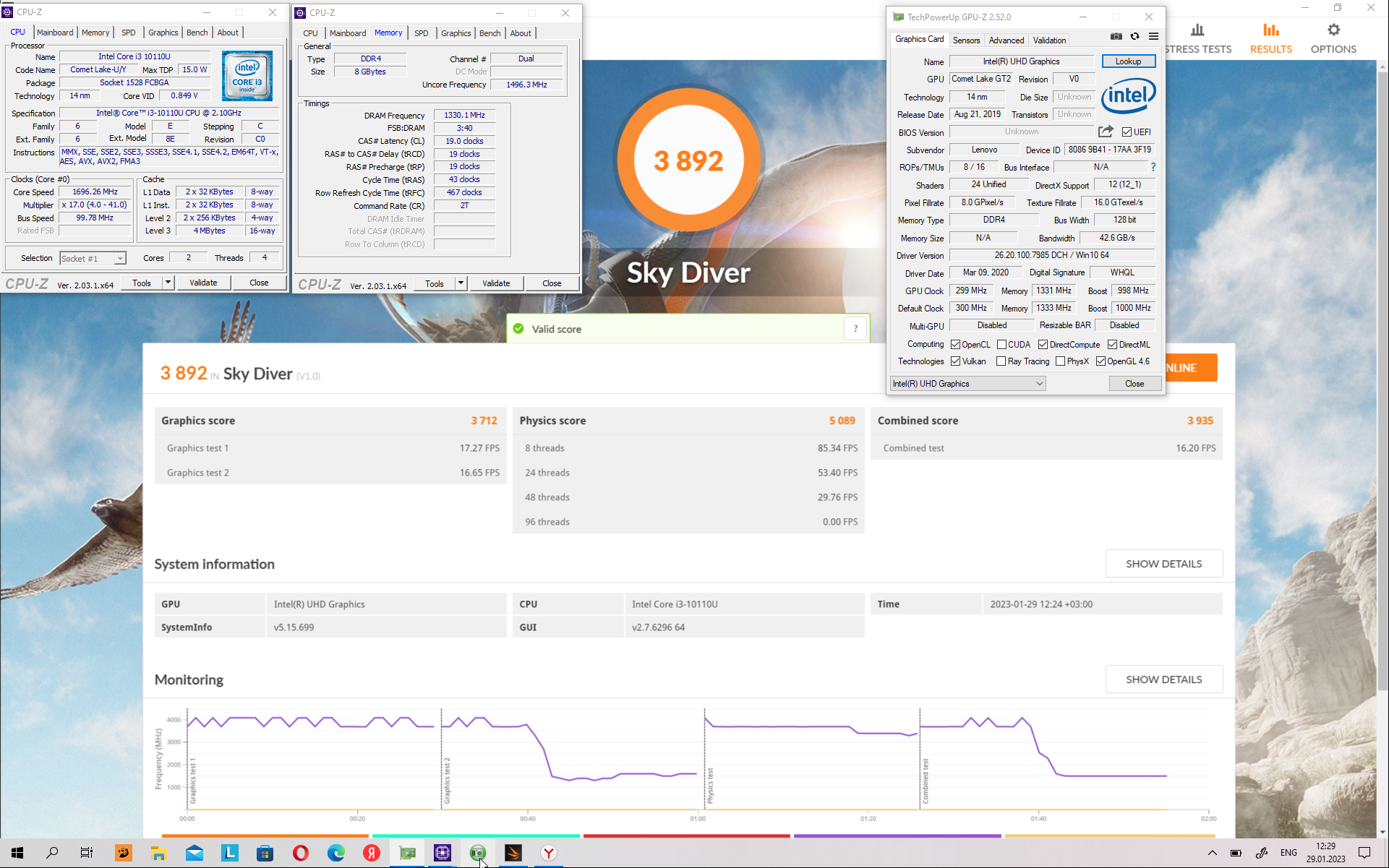Click the BIOS export icon in GPU-Z
The height and width of the screenshot is (868, 1389).
coord(1106,132)
